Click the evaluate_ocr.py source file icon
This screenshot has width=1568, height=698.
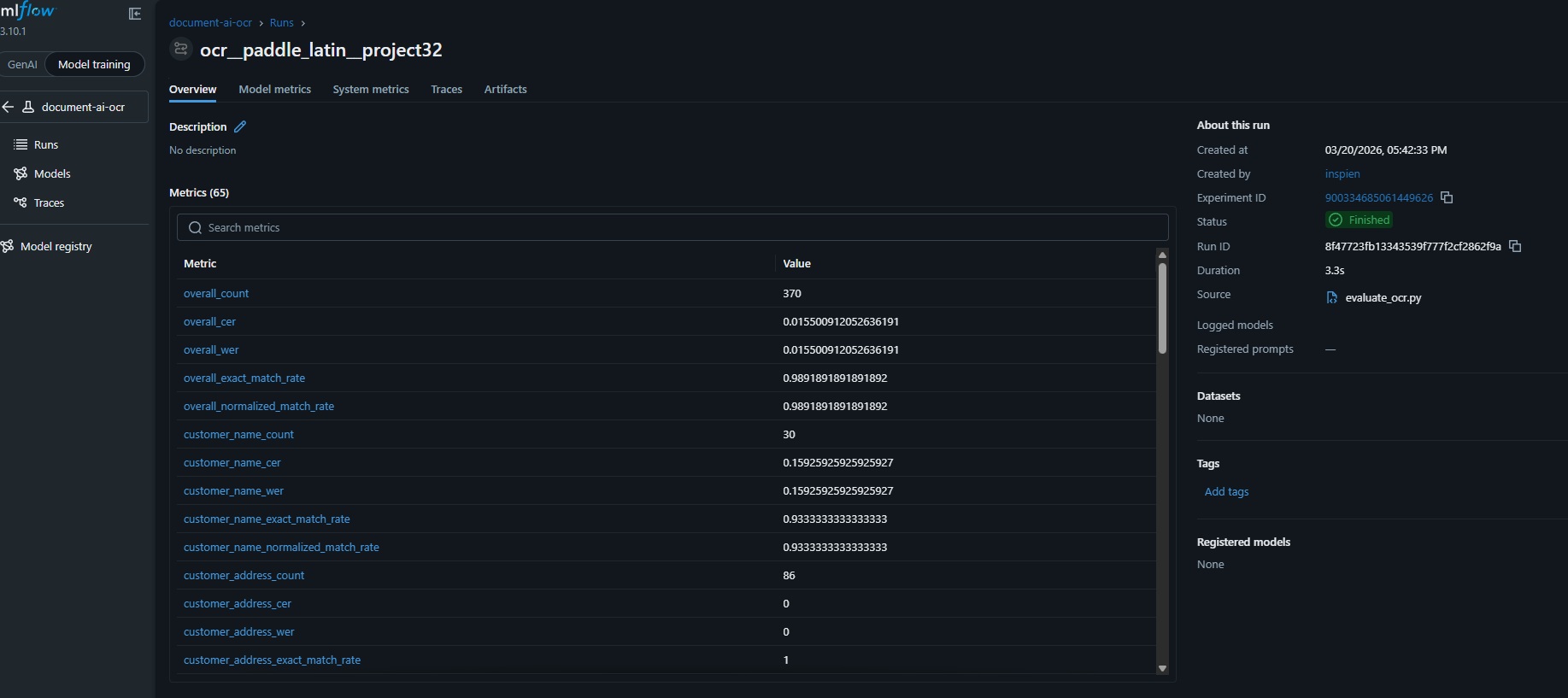(1331, 297)
